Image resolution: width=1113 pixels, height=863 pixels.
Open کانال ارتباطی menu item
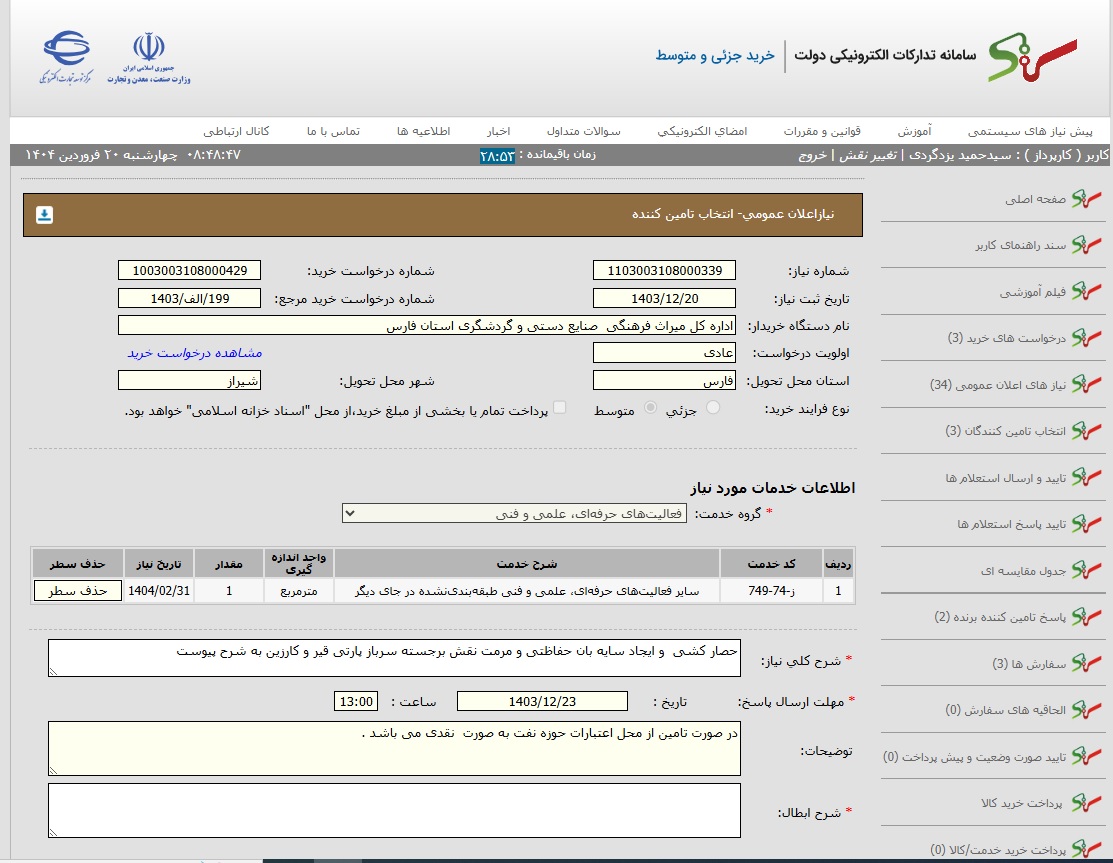pos(236,131)
